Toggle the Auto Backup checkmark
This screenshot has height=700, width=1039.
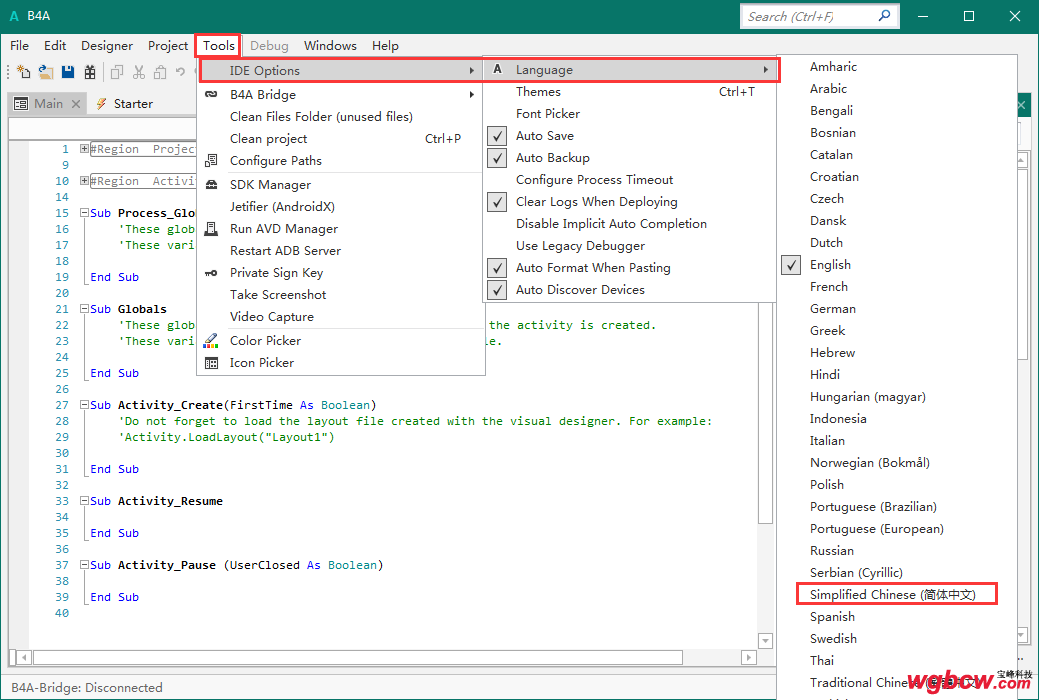(x=497, y=158)
